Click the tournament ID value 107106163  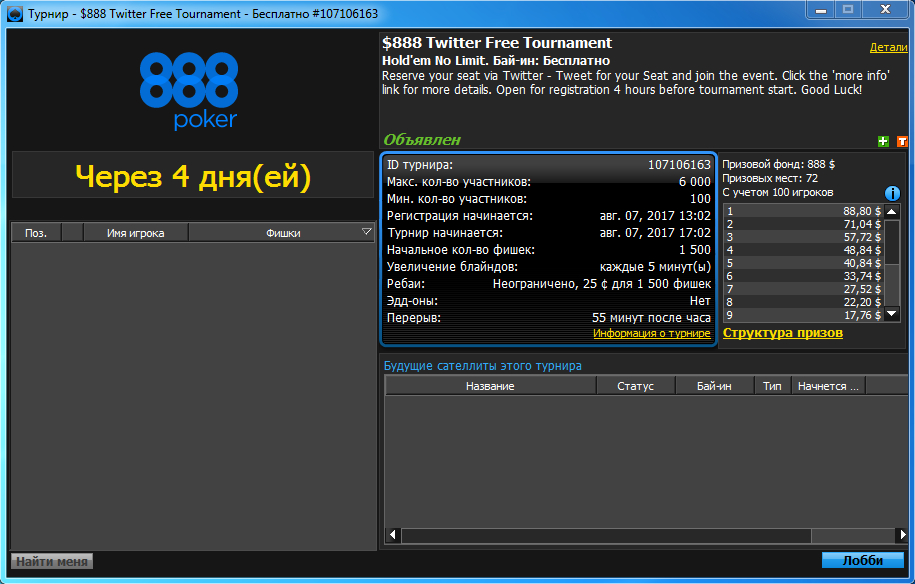click(679, 165)
